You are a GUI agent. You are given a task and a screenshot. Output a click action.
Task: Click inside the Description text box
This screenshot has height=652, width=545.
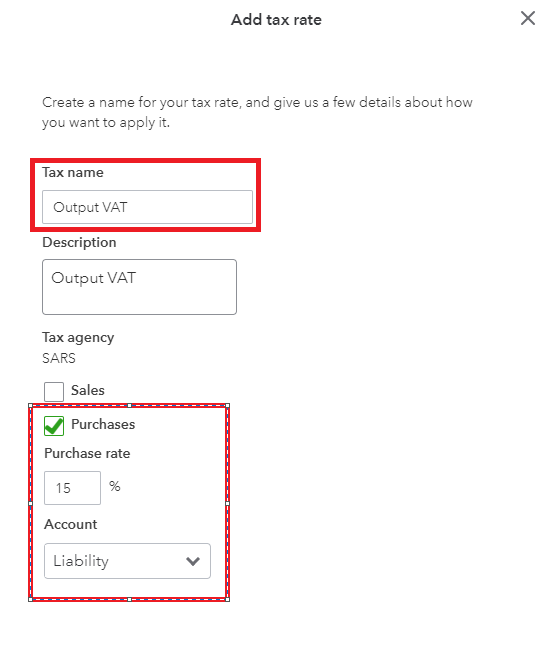point(139,287)
